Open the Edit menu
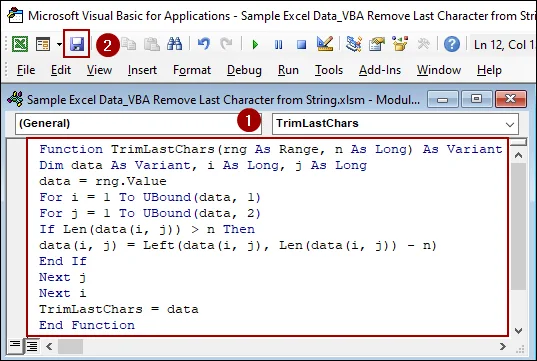 point(61,70)
